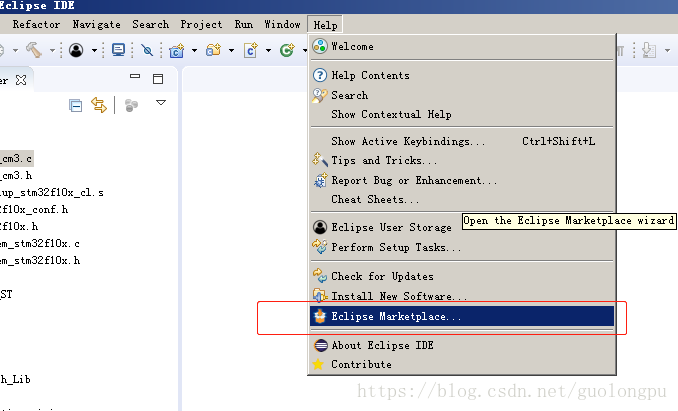
Task: Select file ending em_stm32f10x.h
Action: tap(40, 261)
